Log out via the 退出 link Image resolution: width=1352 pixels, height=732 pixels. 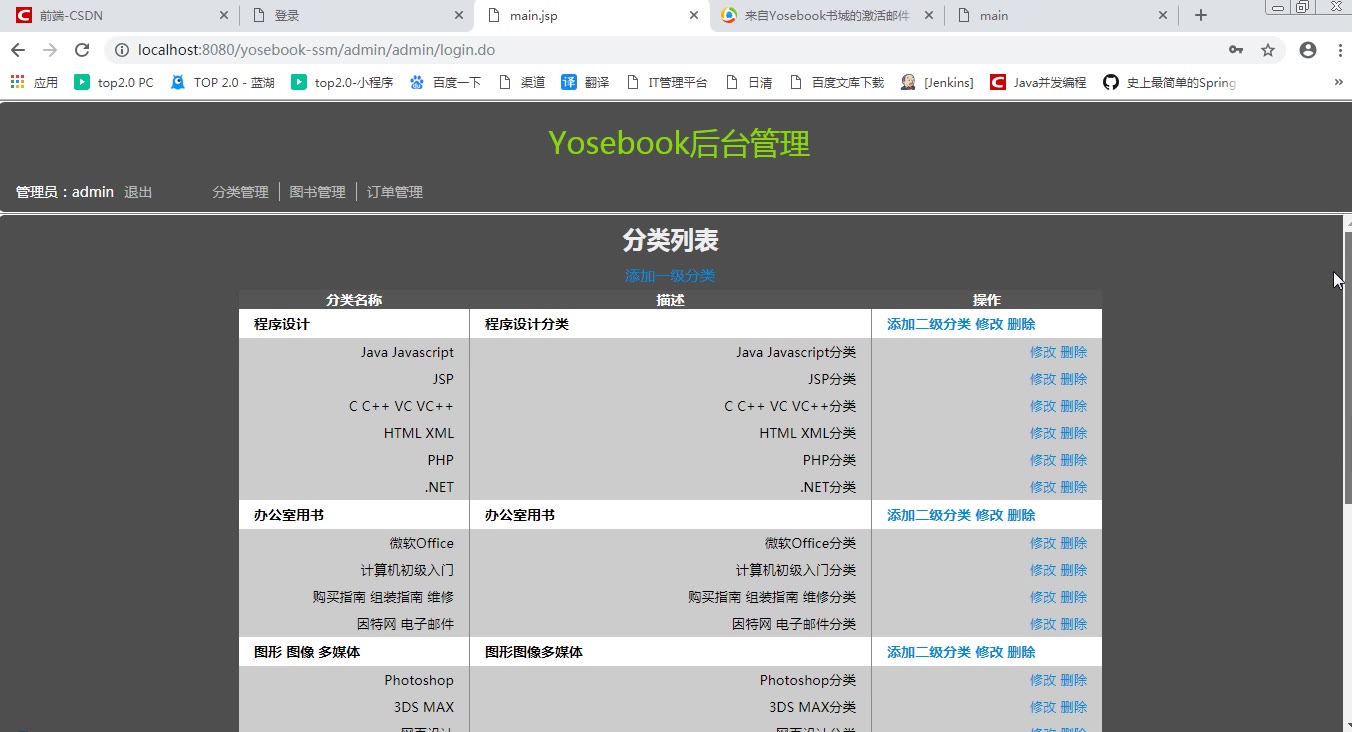pos(138,192)
